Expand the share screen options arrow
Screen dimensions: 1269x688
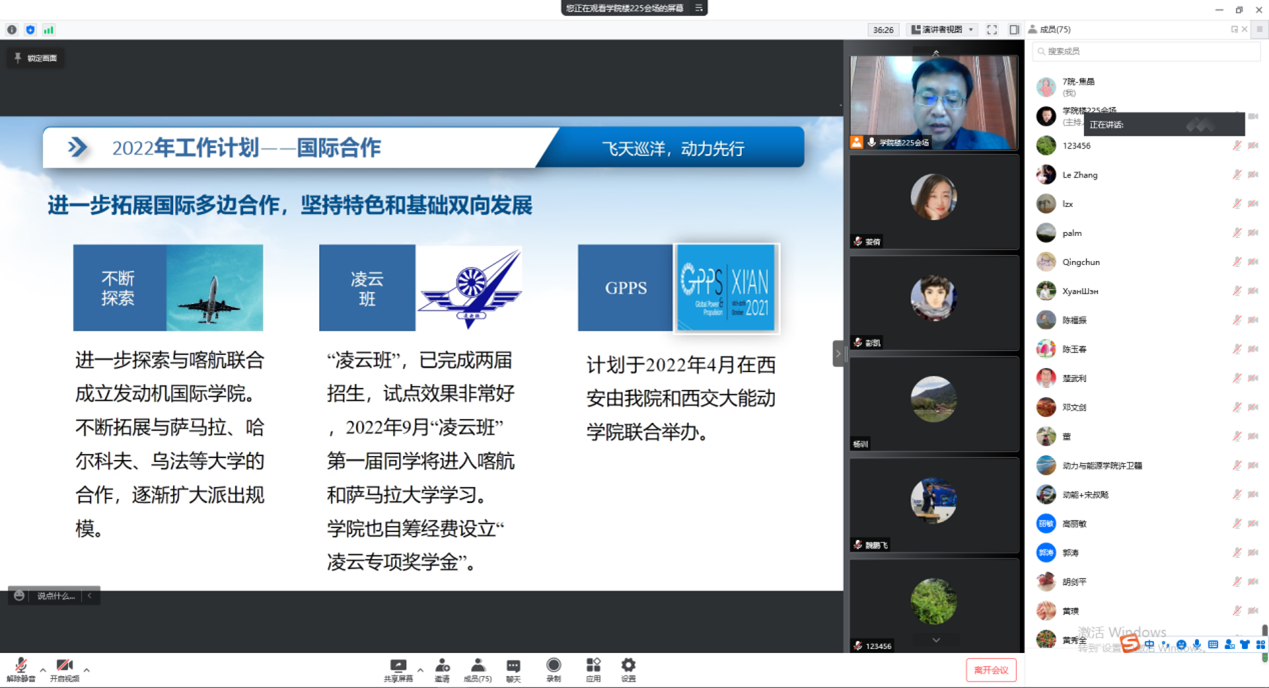[x=420, y=670]
